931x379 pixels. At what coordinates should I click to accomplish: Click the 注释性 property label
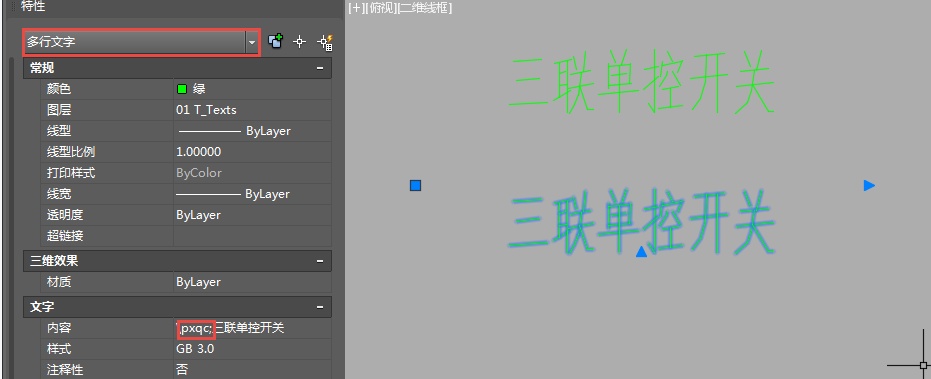tap(65, 369)
